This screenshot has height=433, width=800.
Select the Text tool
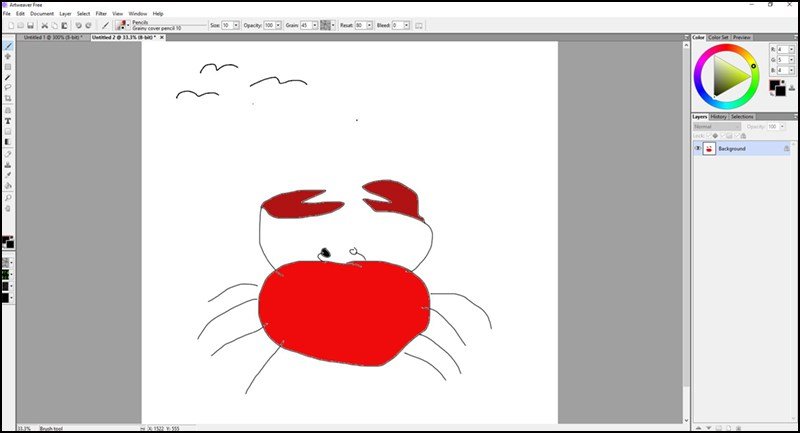click(x=8, y=120)
